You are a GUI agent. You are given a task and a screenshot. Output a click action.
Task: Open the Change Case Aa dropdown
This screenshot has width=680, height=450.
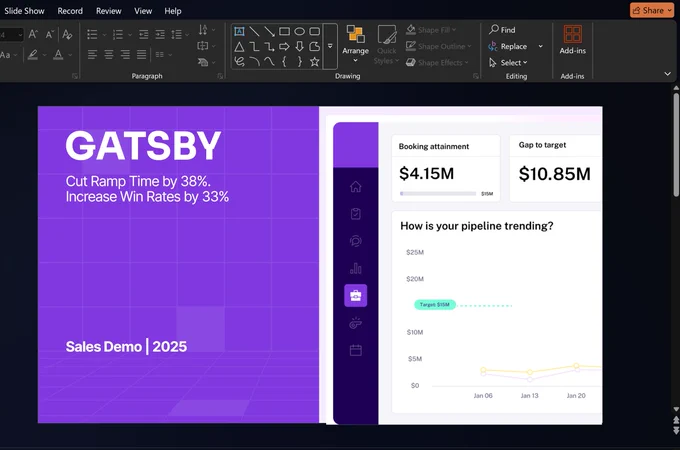click(x=8, y=55)
